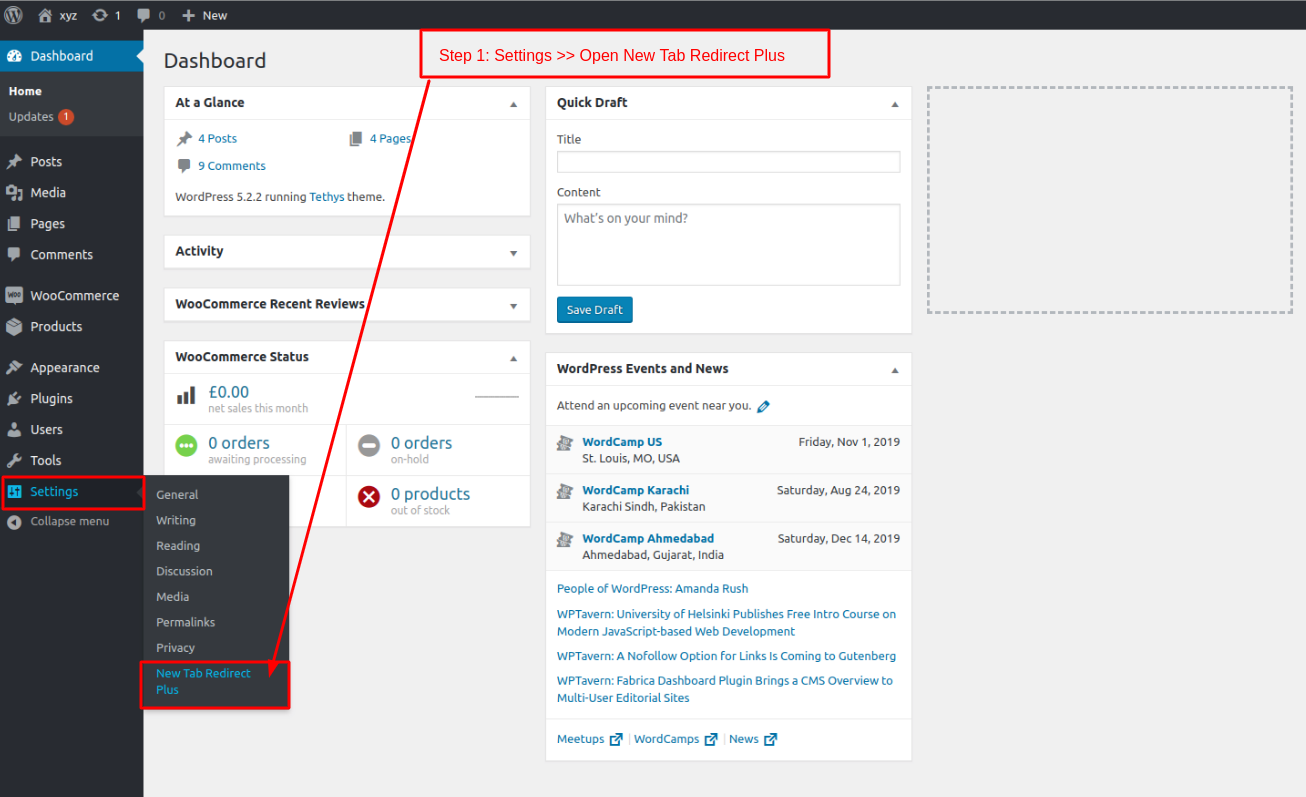Image resolution: width=1306 pixels, height=797 pixels.
Task: Collapse WordPress Events and News widget
Action: tap(895, 370)
